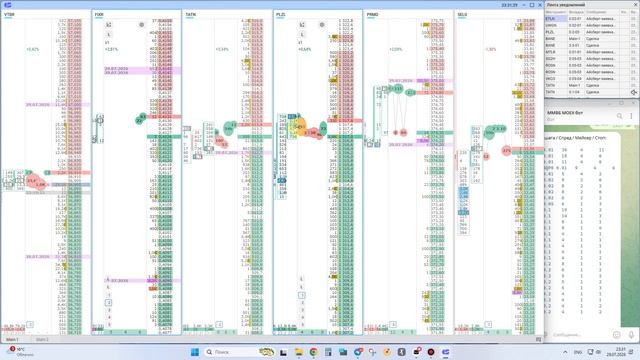Click ENG language indicator in tray

[578, 352]
